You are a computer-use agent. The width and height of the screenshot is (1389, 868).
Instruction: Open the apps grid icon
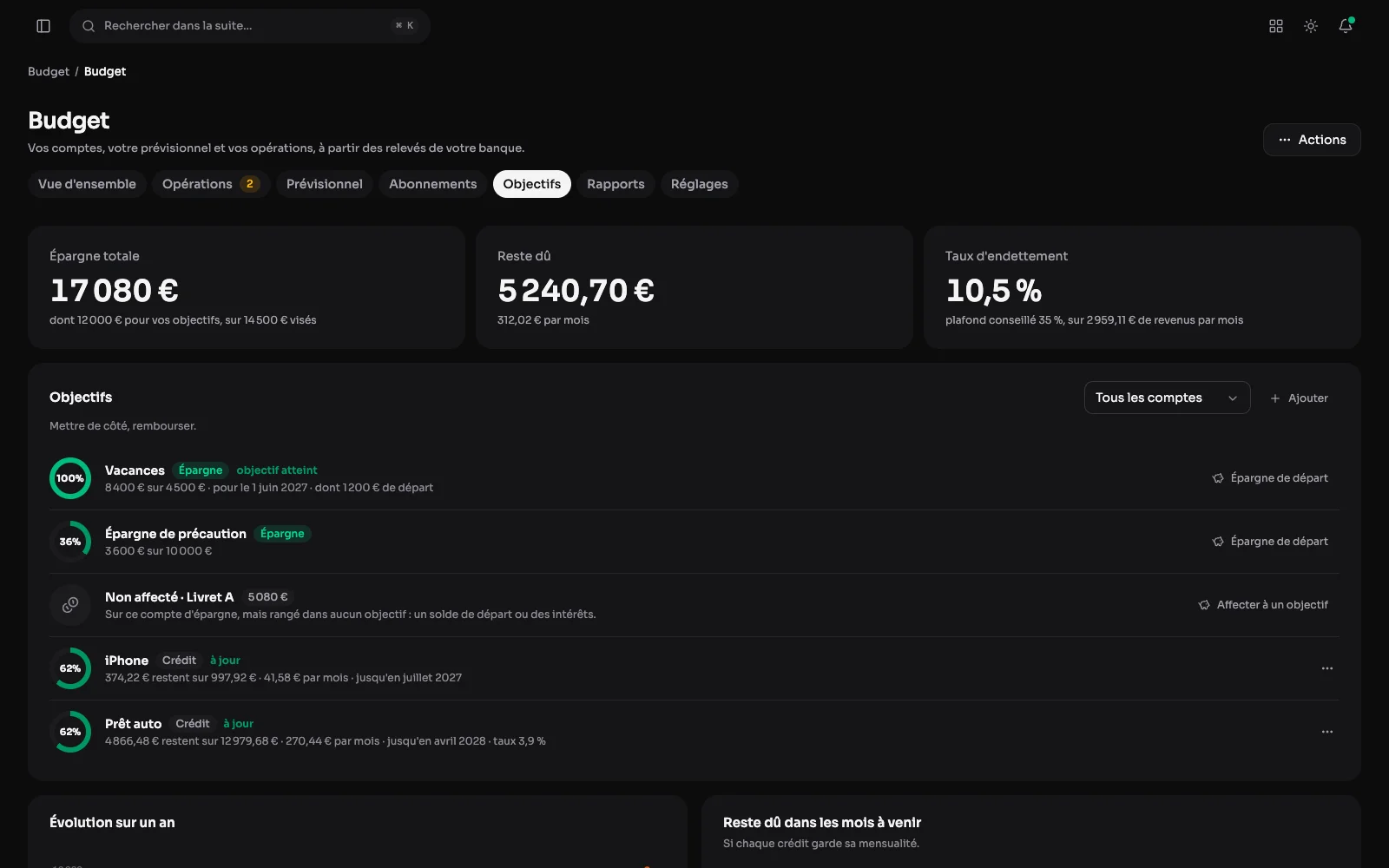(1276, 26)
